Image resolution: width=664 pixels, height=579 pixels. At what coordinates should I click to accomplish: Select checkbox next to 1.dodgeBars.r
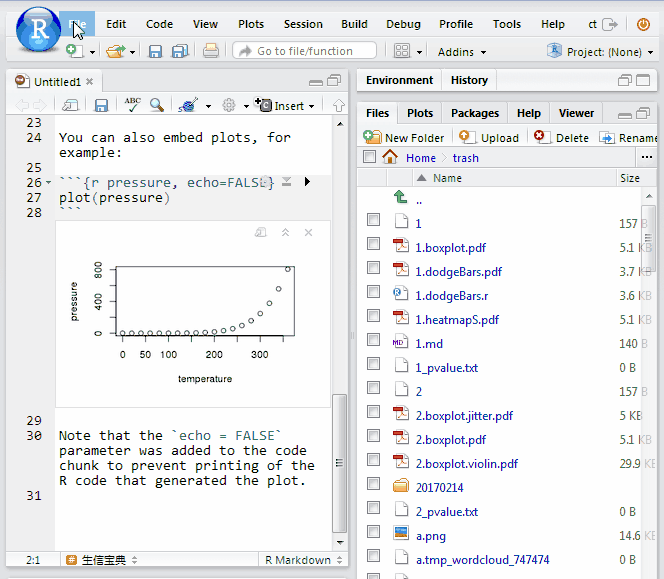(373, 291)
